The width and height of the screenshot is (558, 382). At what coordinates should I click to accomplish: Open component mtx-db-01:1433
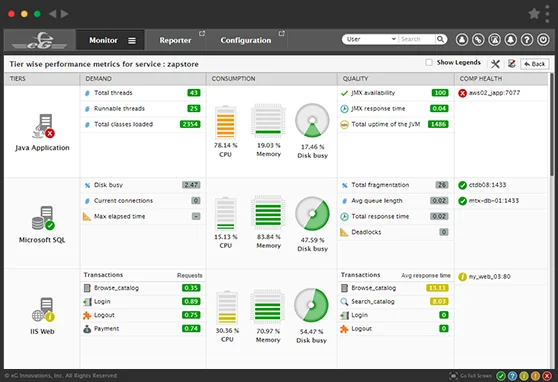(x=494, y=201)
